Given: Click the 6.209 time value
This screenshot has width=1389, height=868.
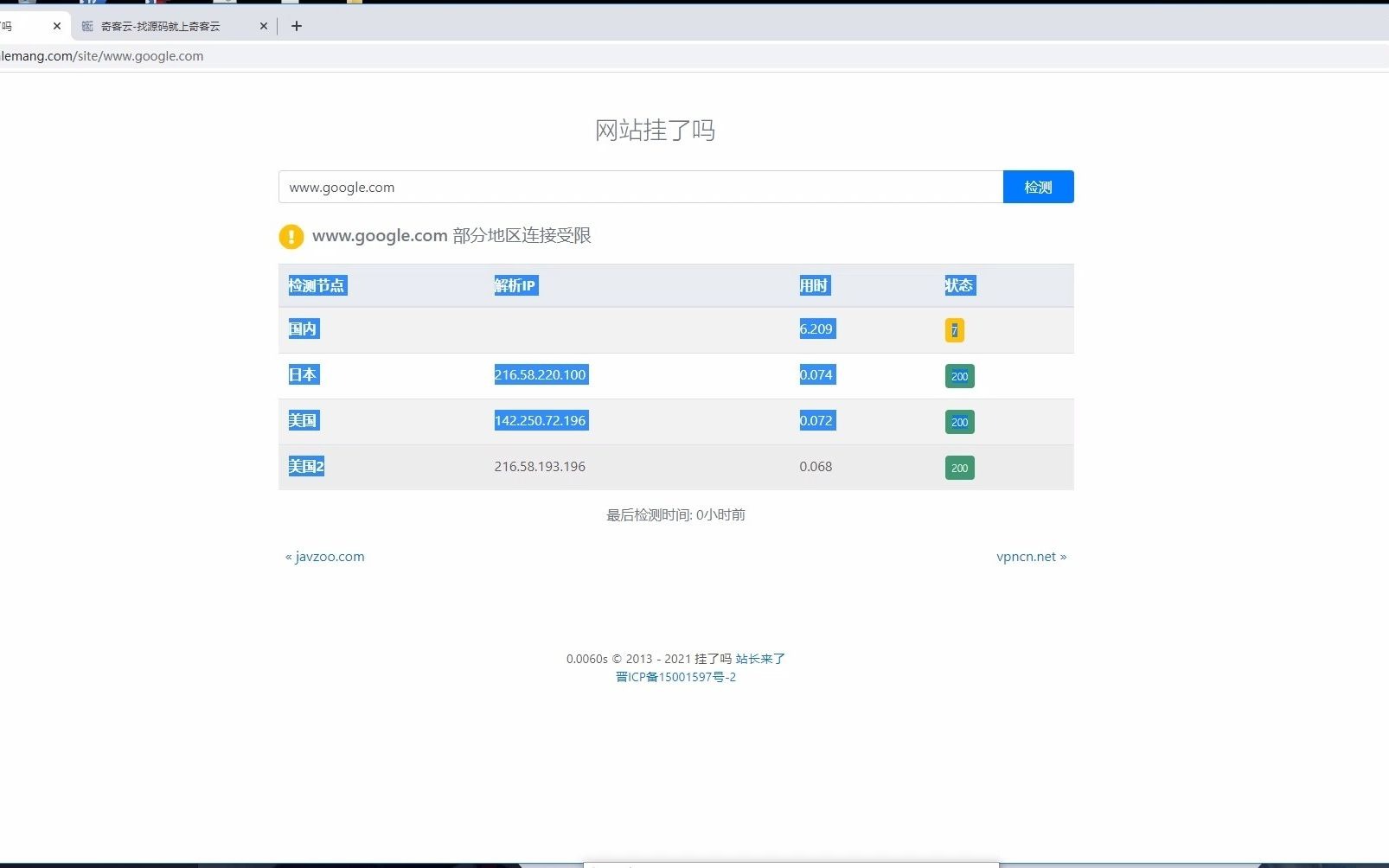Looking at the screenshot, I should point(816,329).
